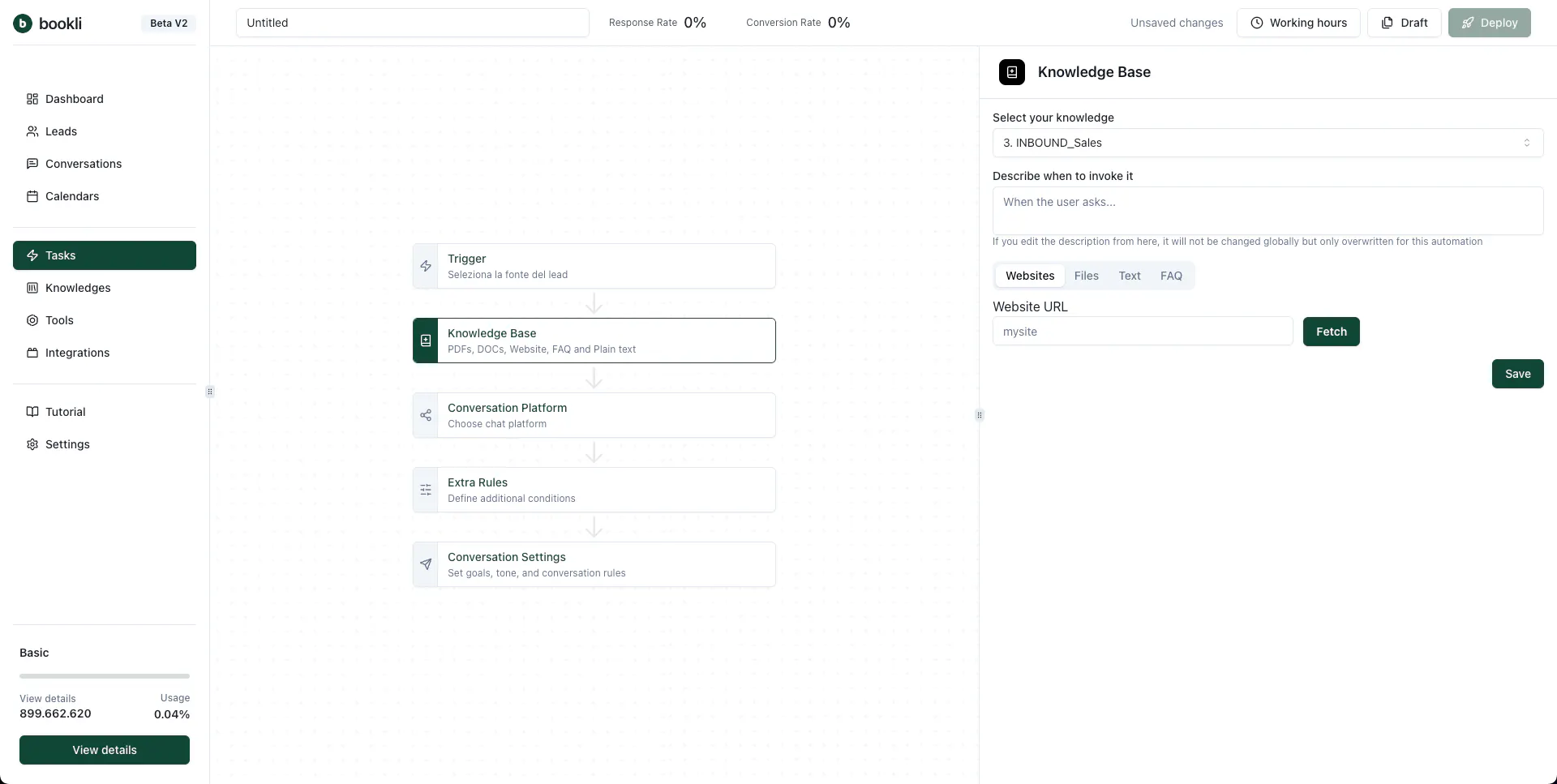This screenshot has height=784, width=1557.
Task: Select the Trigger node title
Action: [x=466, y=259]
